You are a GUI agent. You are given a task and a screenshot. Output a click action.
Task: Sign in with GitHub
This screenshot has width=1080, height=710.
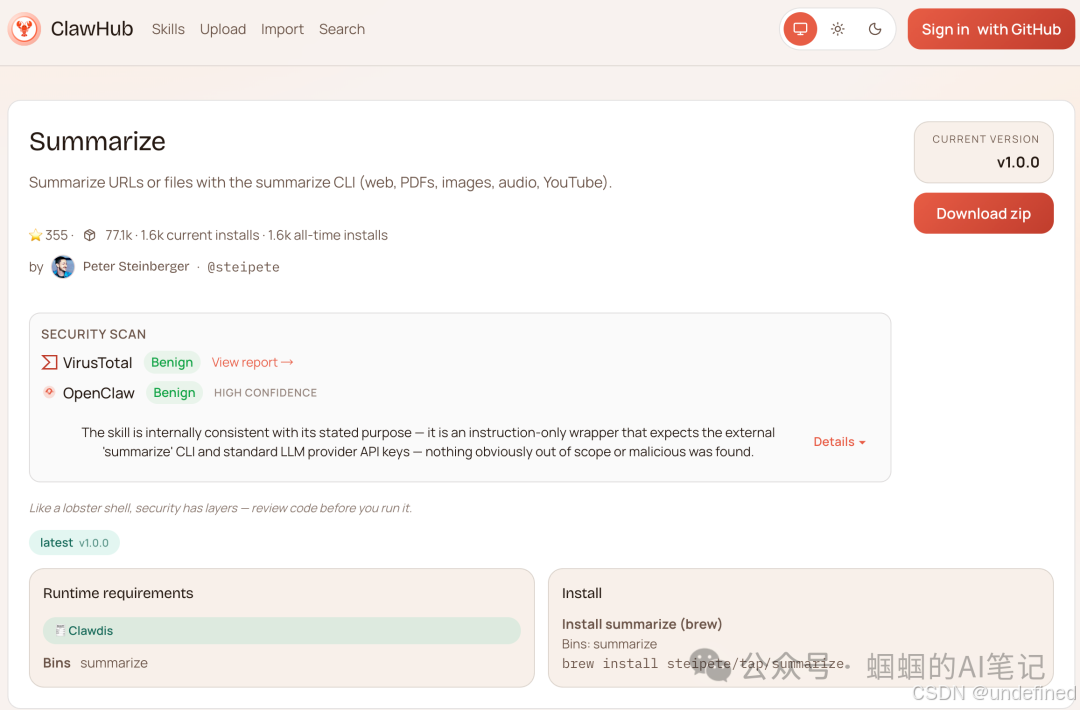[x=990, y=29]
